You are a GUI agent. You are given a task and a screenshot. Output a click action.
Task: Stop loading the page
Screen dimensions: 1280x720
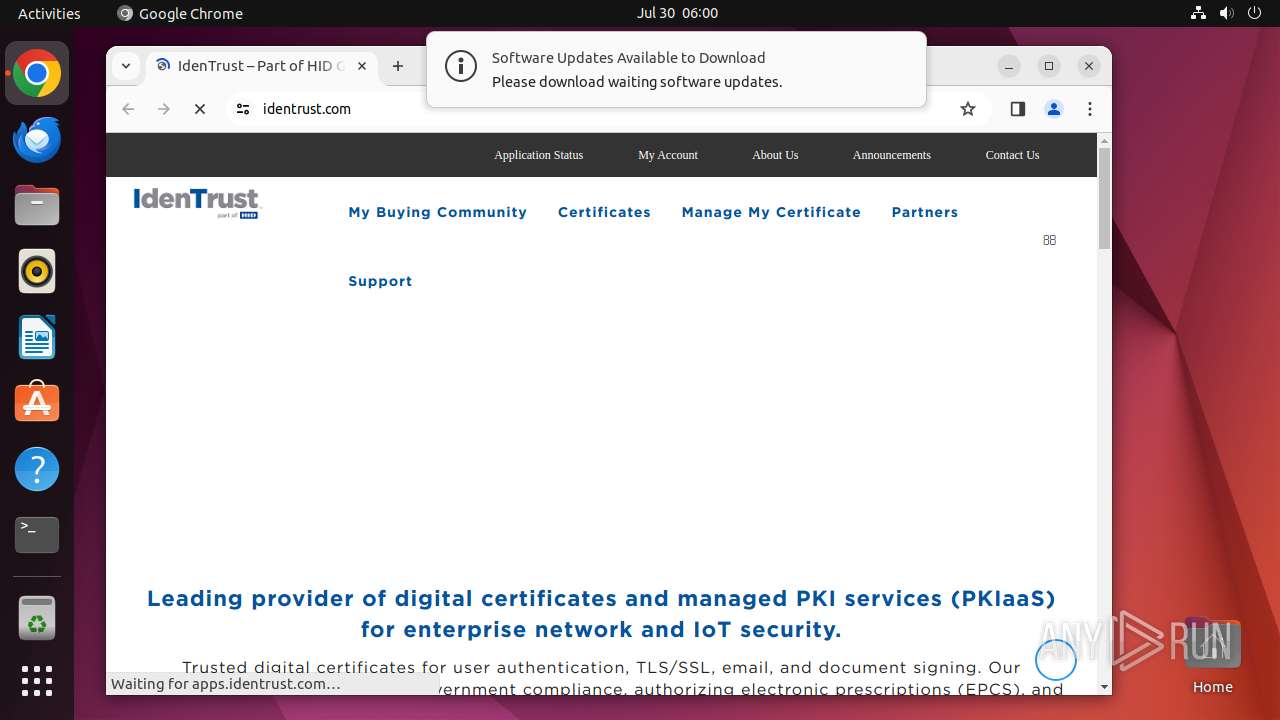[x=200, y=109]
